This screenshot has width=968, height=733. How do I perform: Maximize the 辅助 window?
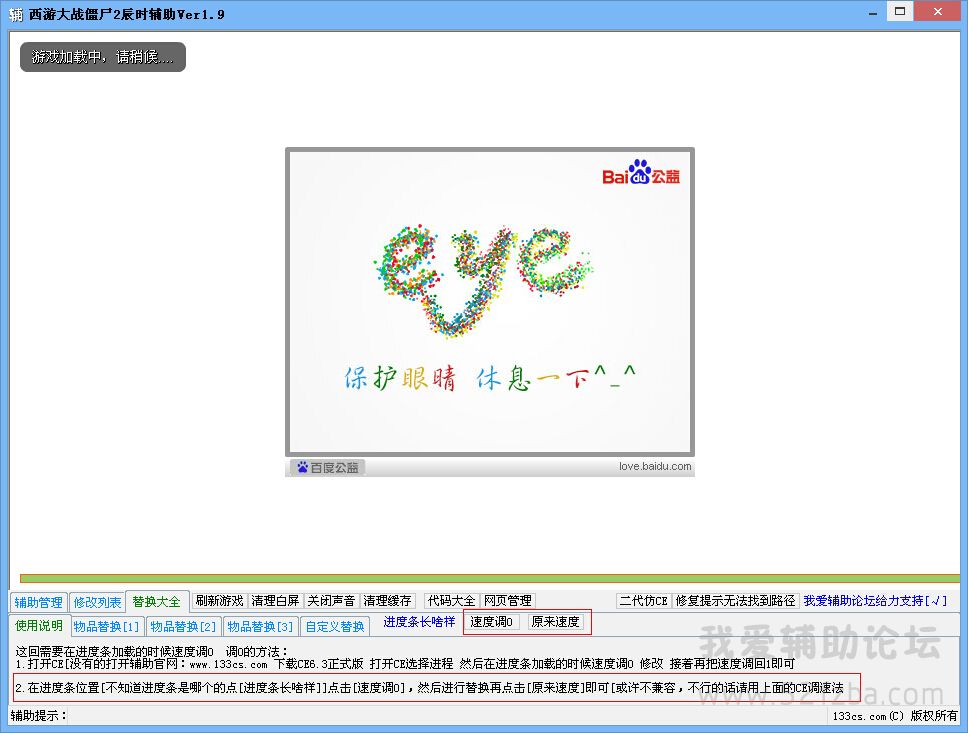point(900,12)
